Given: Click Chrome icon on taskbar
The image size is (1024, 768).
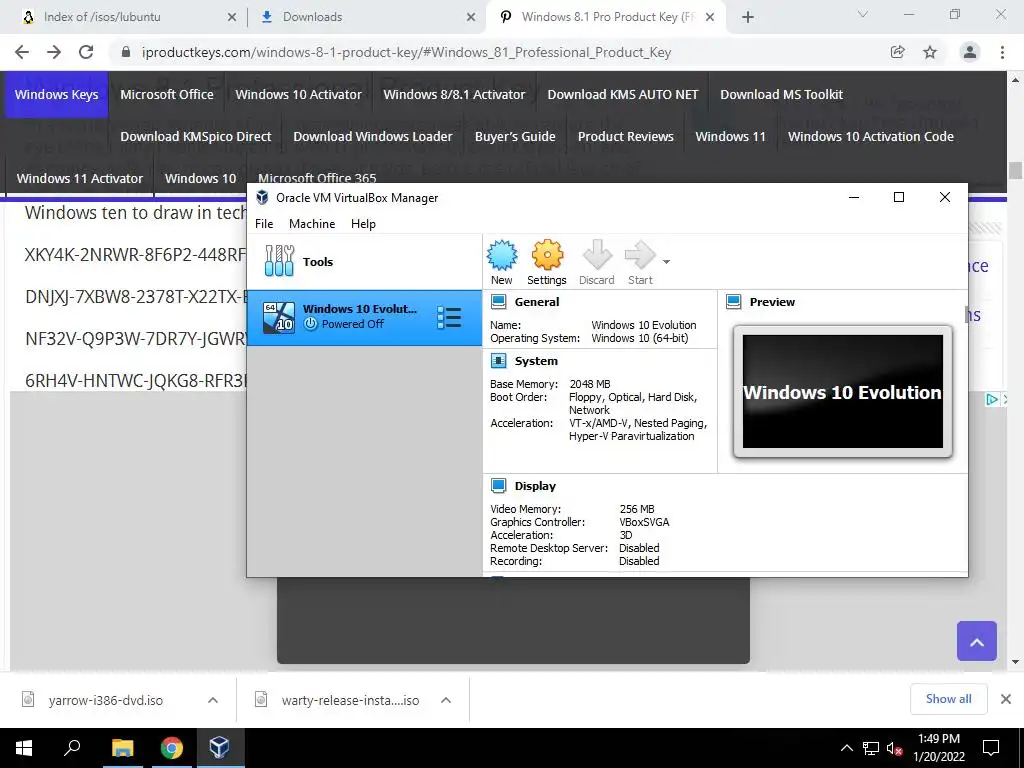Looking at the screenshot, I should [171, 748].
